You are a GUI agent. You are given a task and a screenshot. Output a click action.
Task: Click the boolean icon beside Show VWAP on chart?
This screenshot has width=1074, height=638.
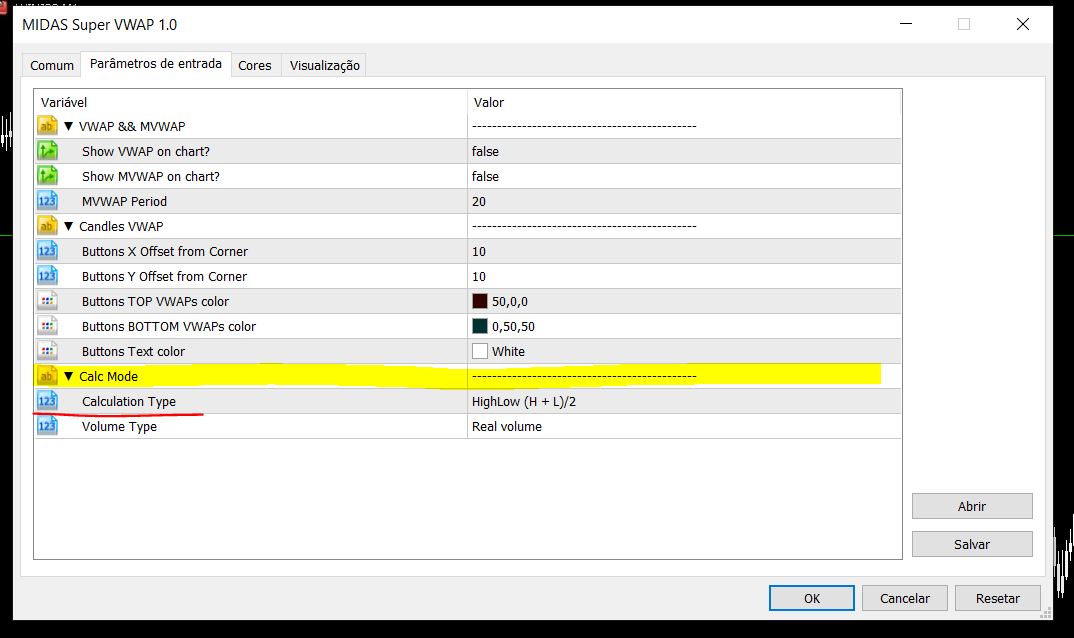(x=47, y=151)
